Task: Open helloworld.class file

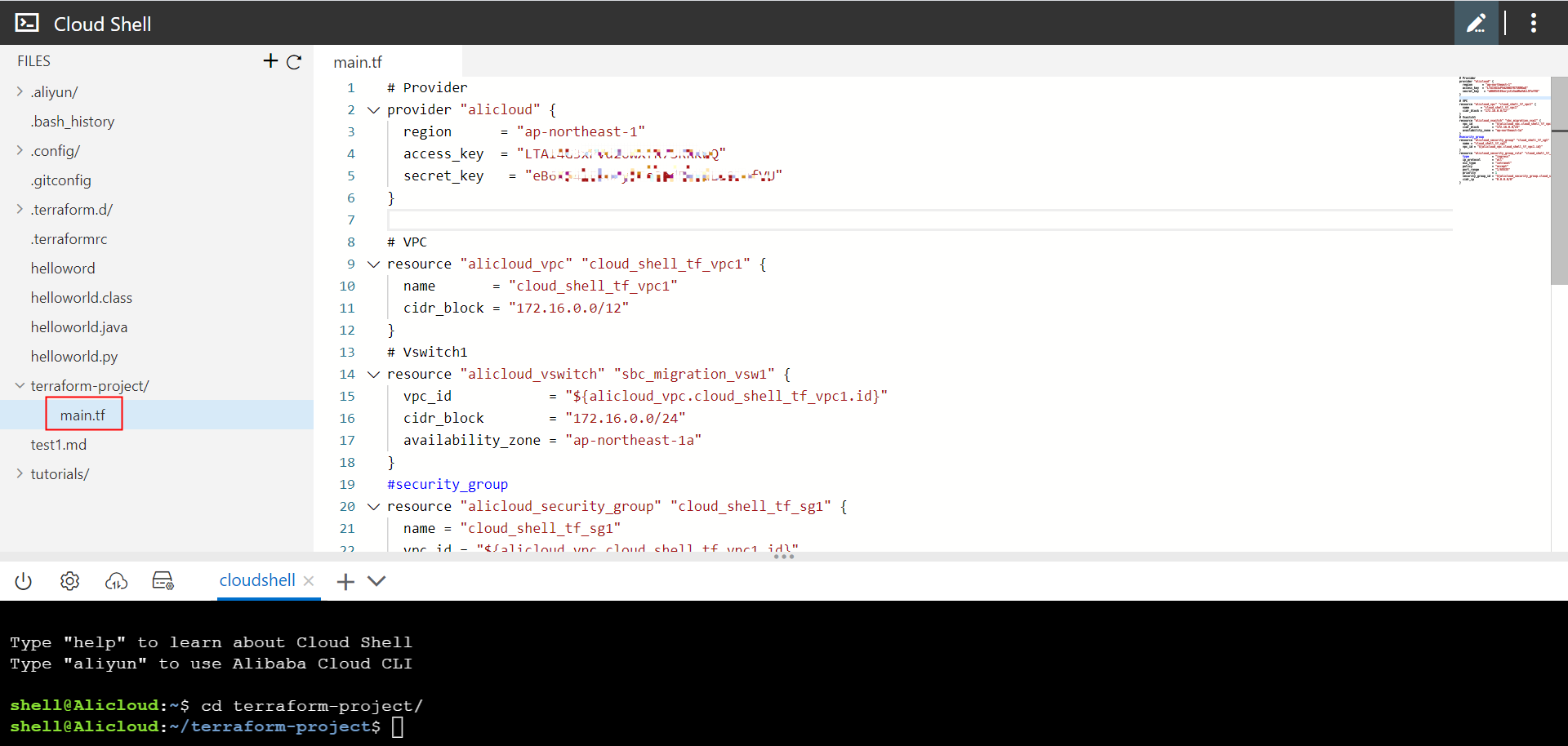Action: pyautogui.click(x=82, y=298)
